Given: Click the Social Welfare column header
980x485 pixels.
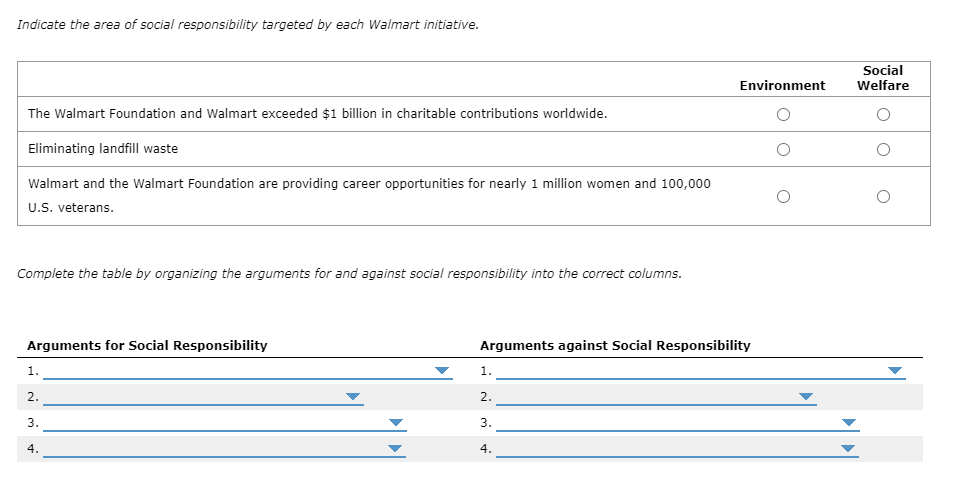Looking at the screenshot, I should [882, 78].
